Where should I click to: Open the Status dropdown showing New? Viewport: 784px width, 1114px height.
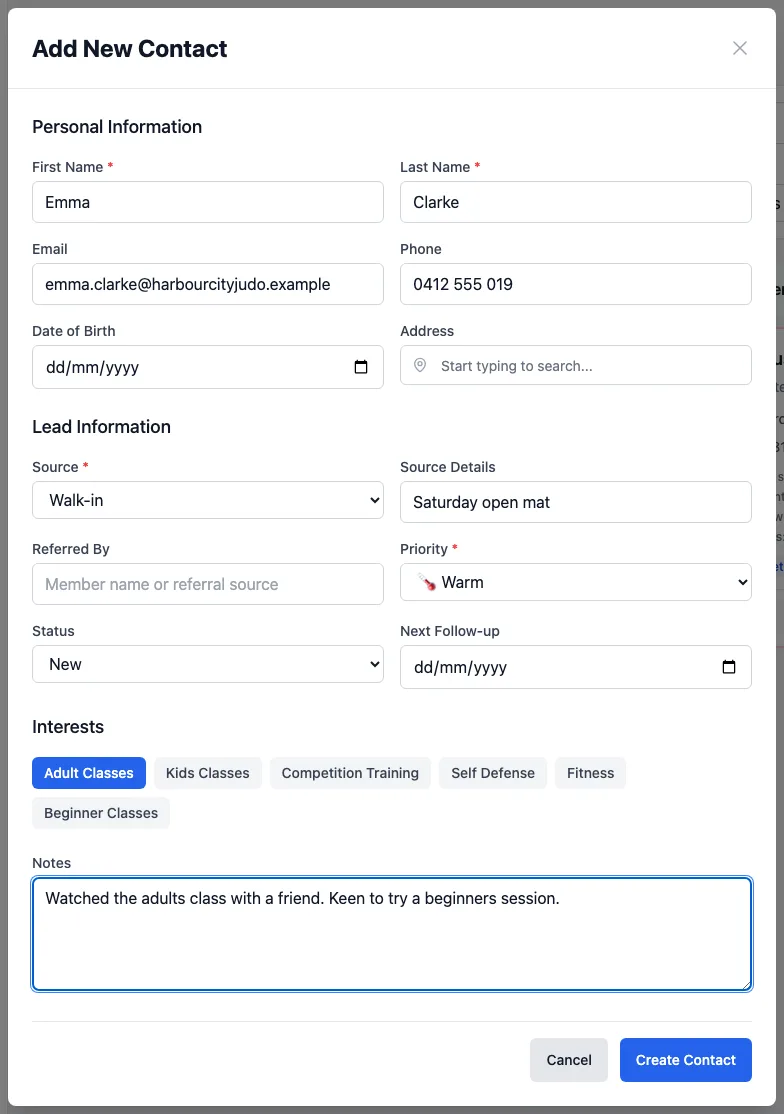point(208,664)
